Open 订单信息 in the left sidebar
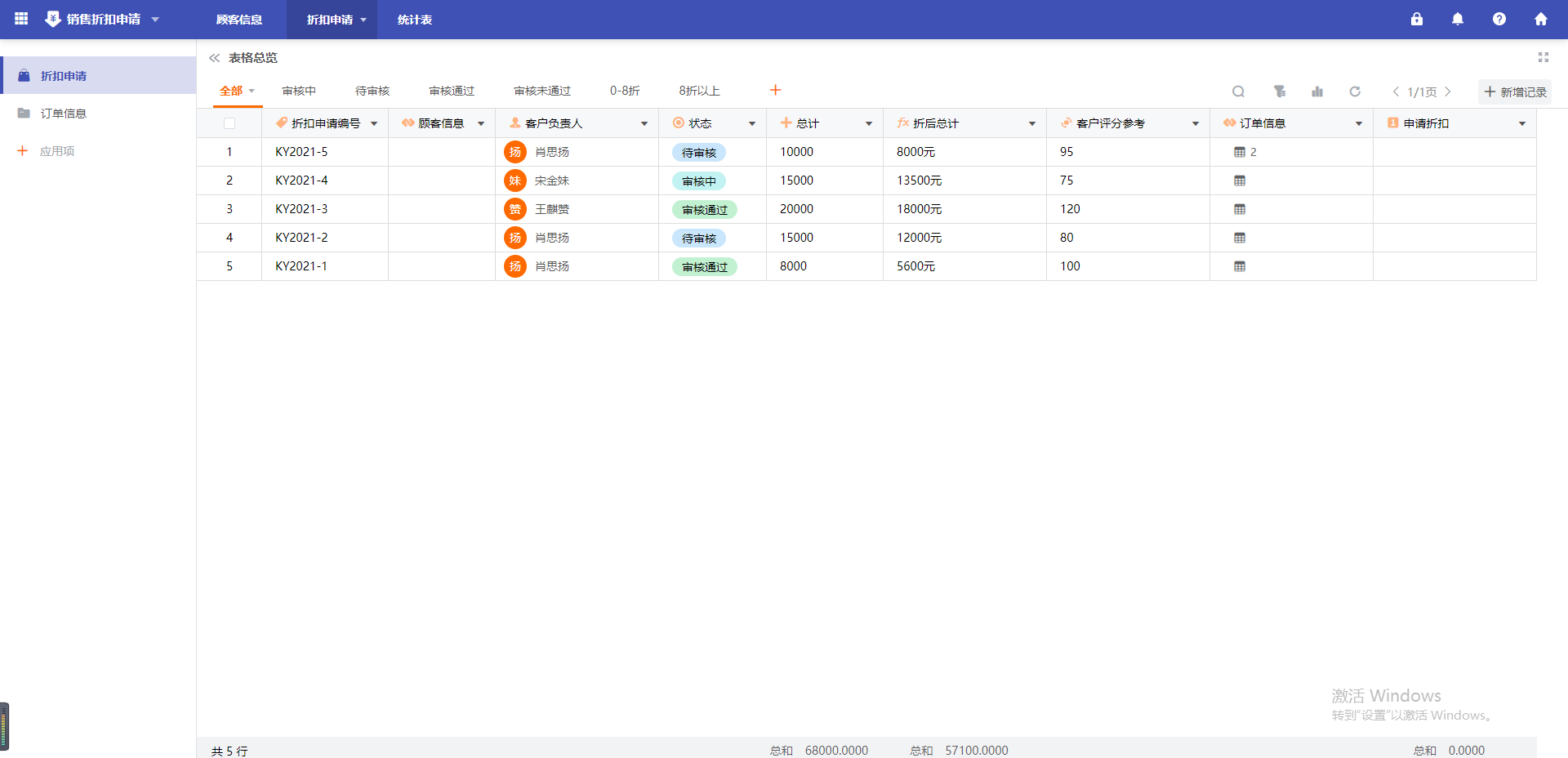Image resolution: width=1568 pixels, height=758 pixels. (64, 114)
